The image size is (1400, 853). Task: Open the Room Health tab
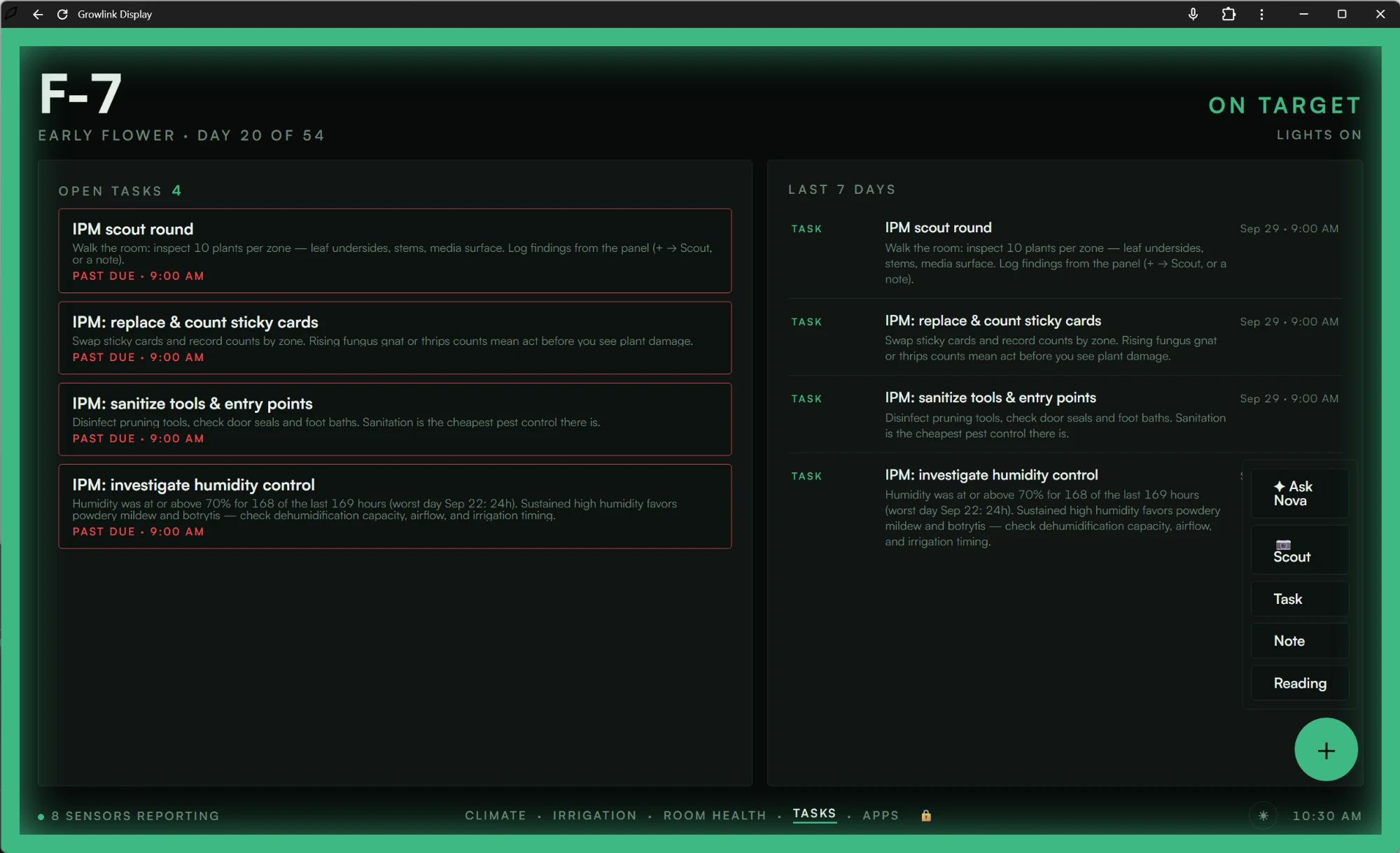(x=715, y=815)
